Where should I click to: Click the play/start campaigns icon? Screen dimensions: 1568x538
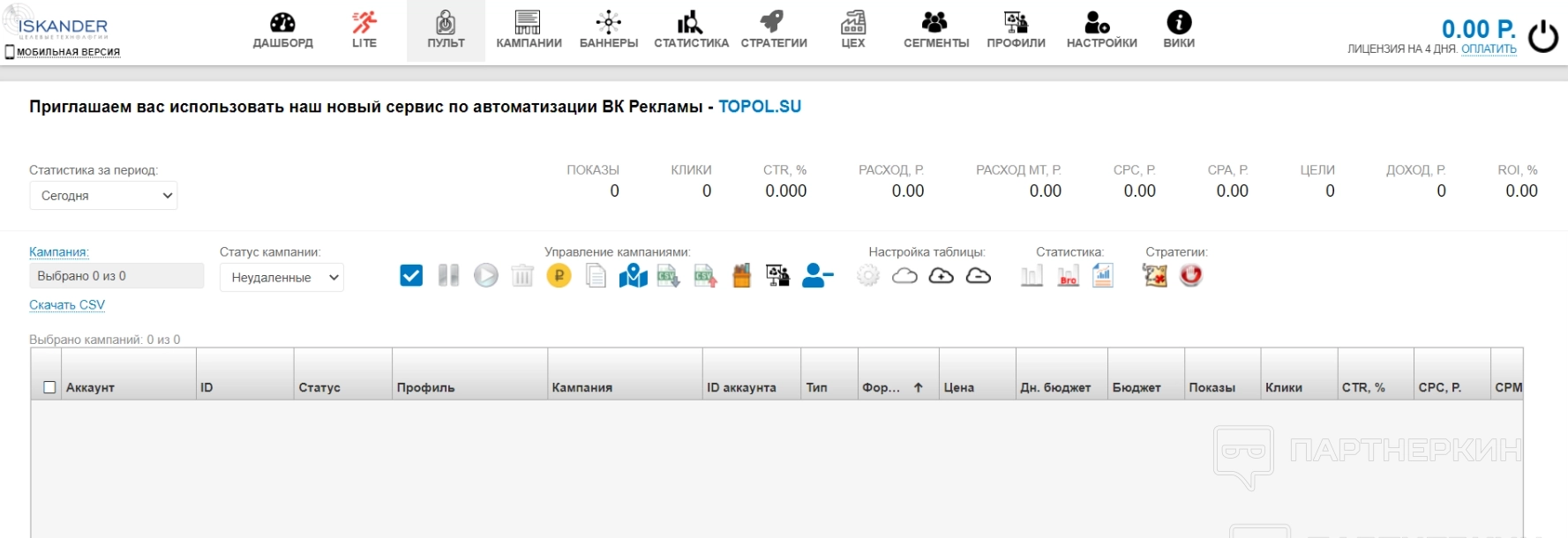click(485, 276)
